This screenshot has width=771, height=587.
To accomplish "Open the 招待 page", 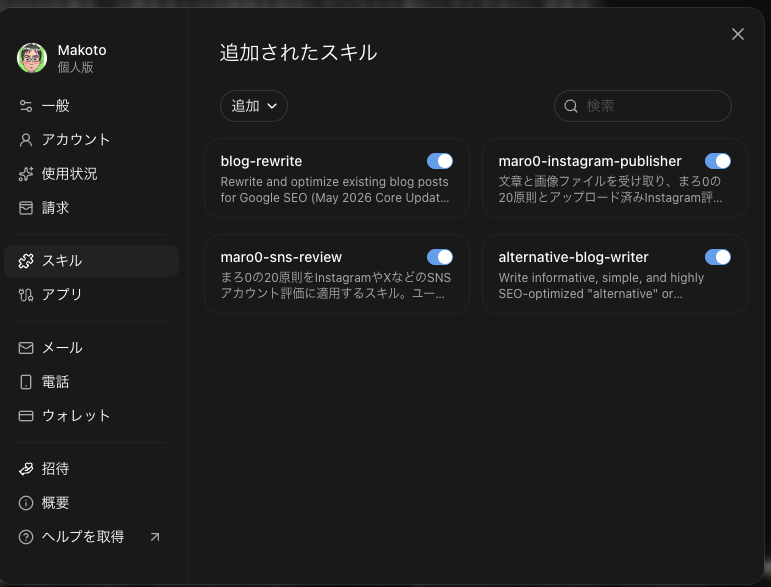I will coord(91,469).
